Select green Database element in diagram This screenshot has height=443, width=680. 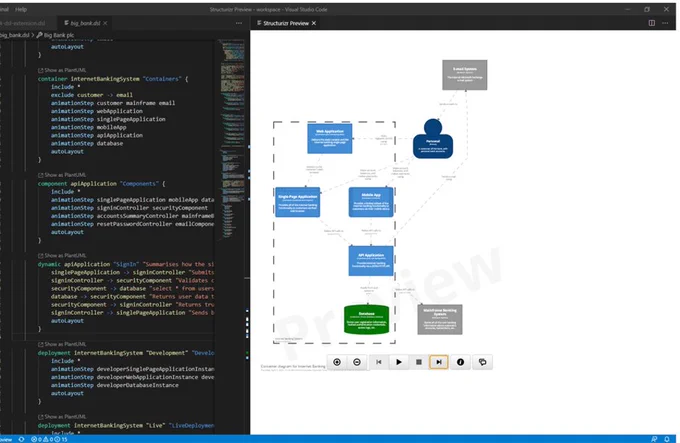pos(366,319)
